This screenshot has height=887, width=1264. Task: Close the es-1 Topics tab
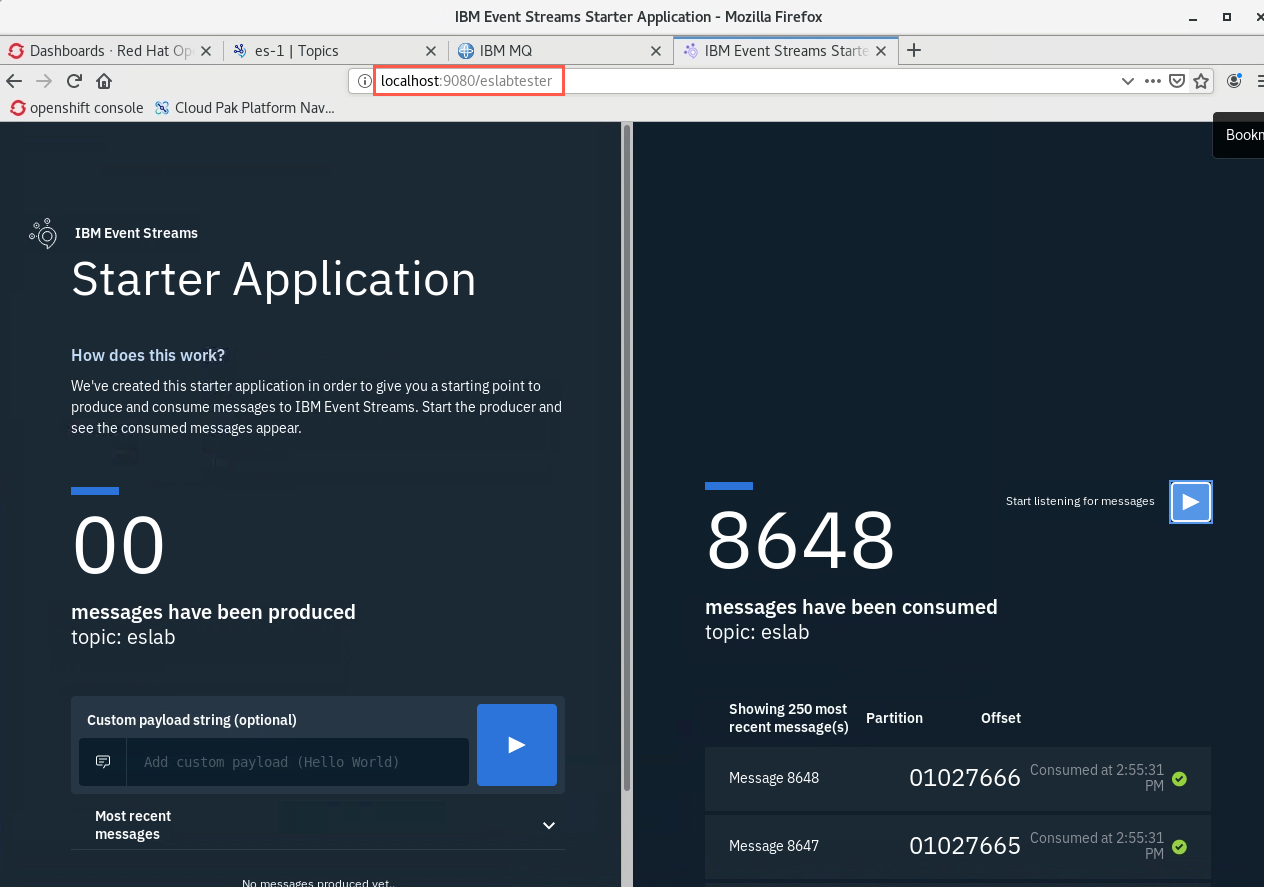[x=431, y=50]
